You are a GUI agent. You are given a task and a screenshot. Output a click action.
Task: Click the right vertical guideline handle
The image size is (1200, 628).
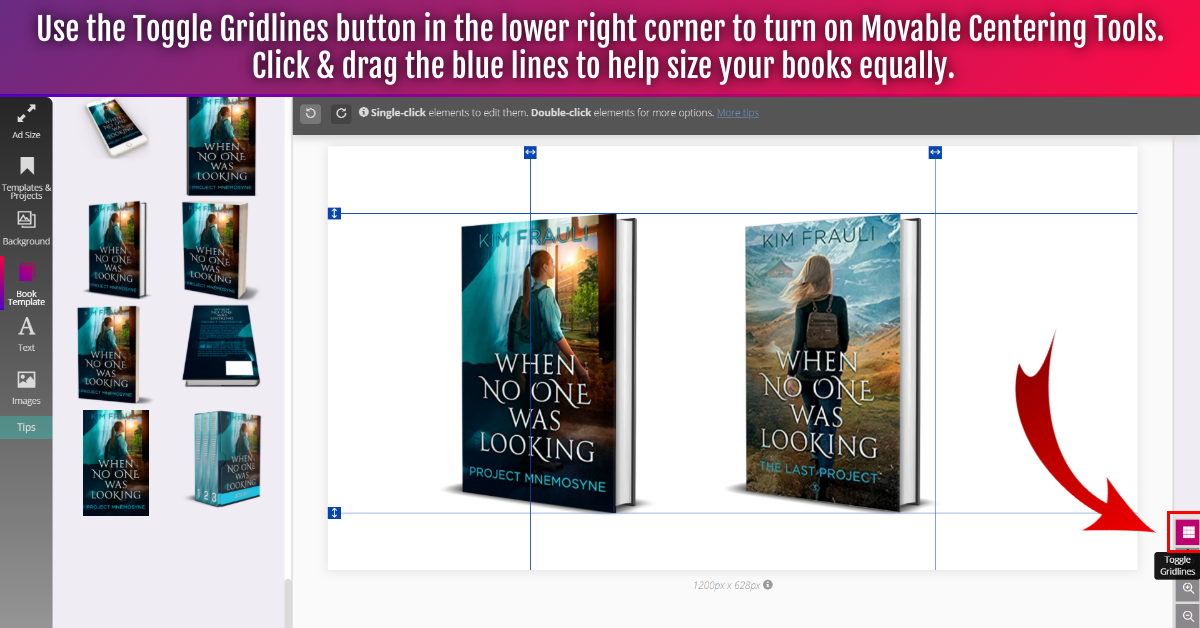(935, 152)
